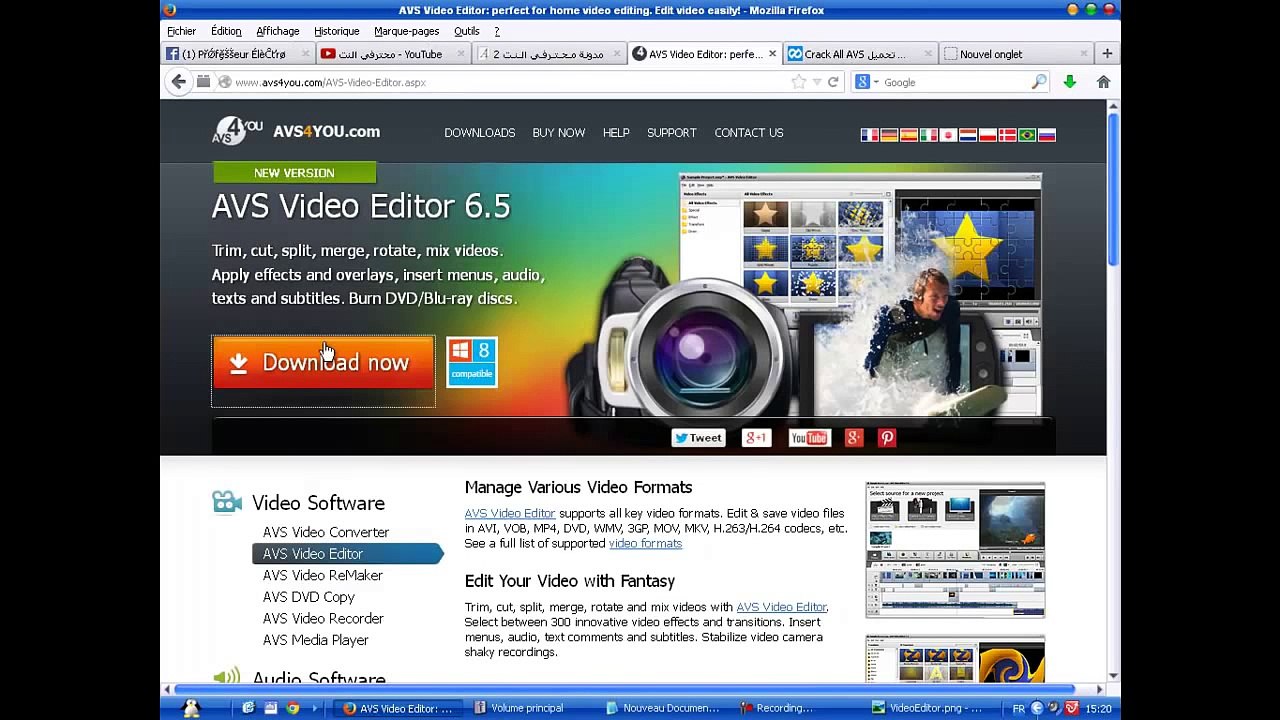Launch Chrome from quick launch
Screen dimensions: 1280x720
click(x=292, y=708)
